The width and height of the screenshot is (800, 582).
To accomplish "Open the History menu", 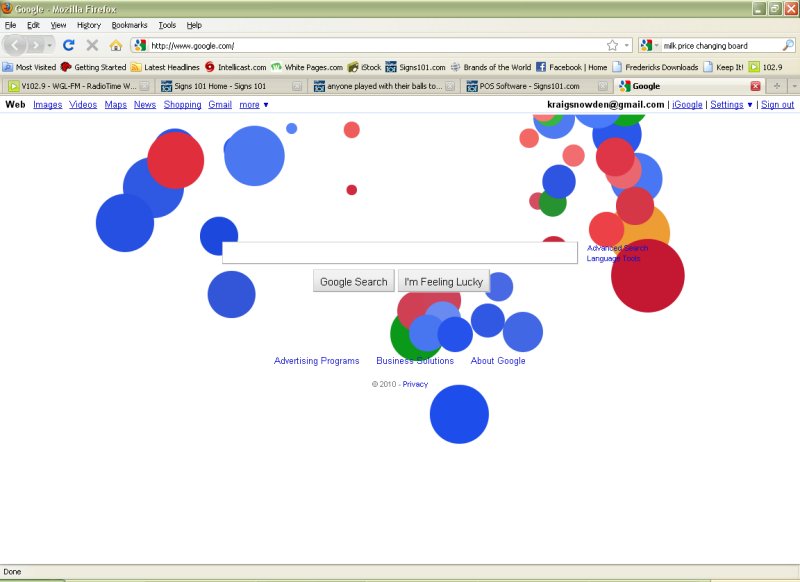I will (x=89, y=25).
